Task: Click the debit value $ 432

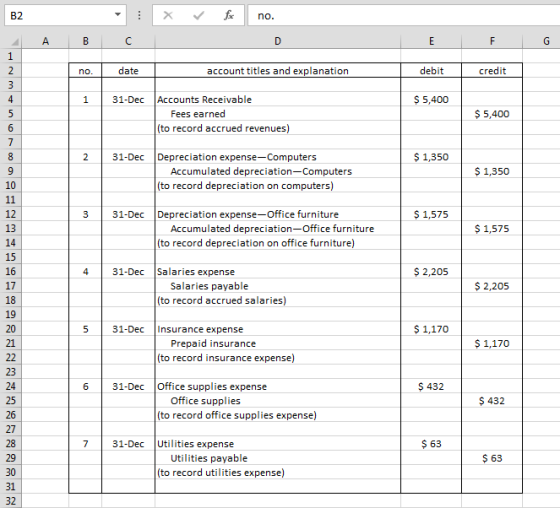Action: tap(431, 387)
